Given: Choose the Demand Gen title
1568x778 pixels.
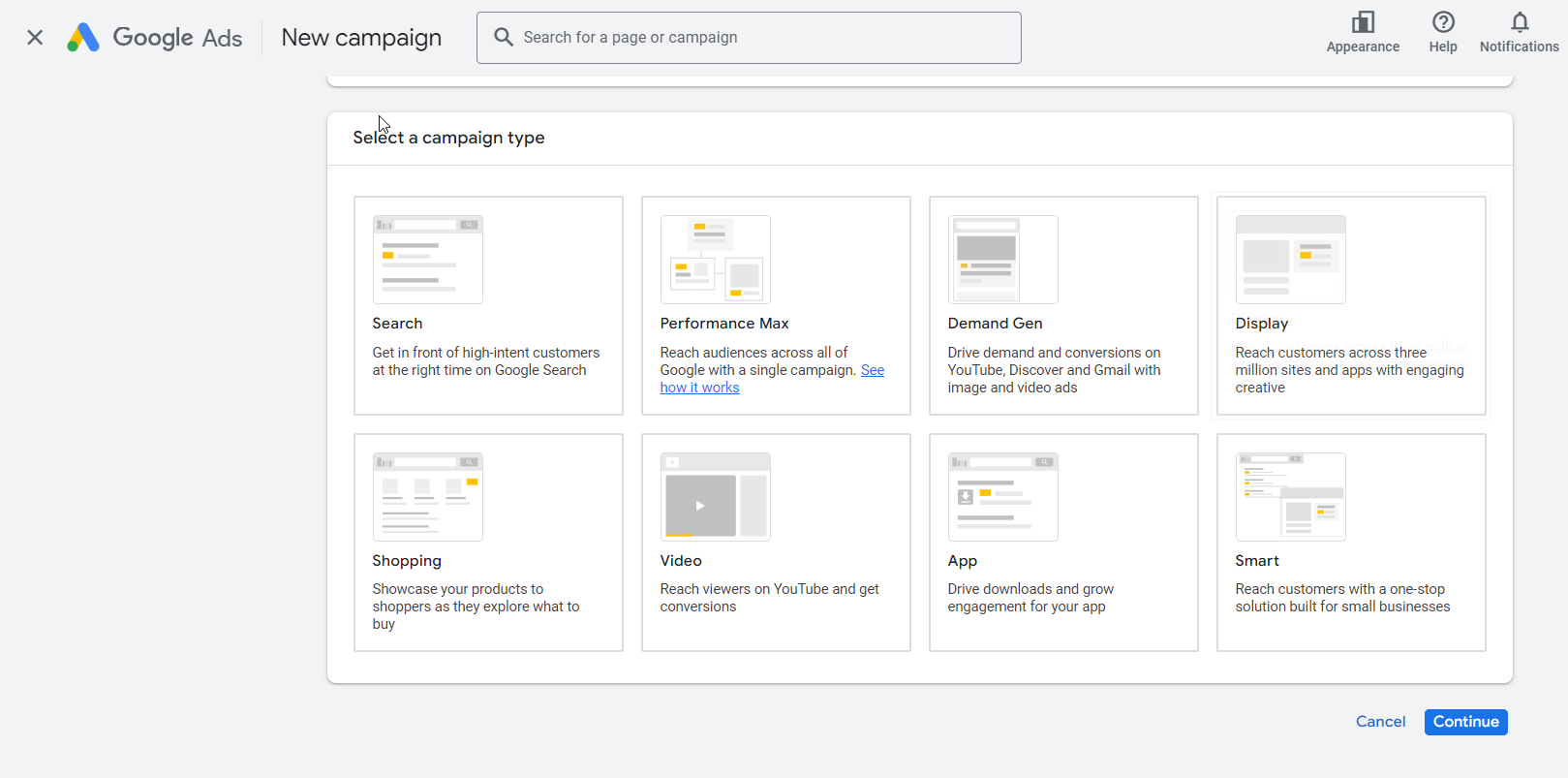Looking at the screenshot, I should [x=995, y=324].
